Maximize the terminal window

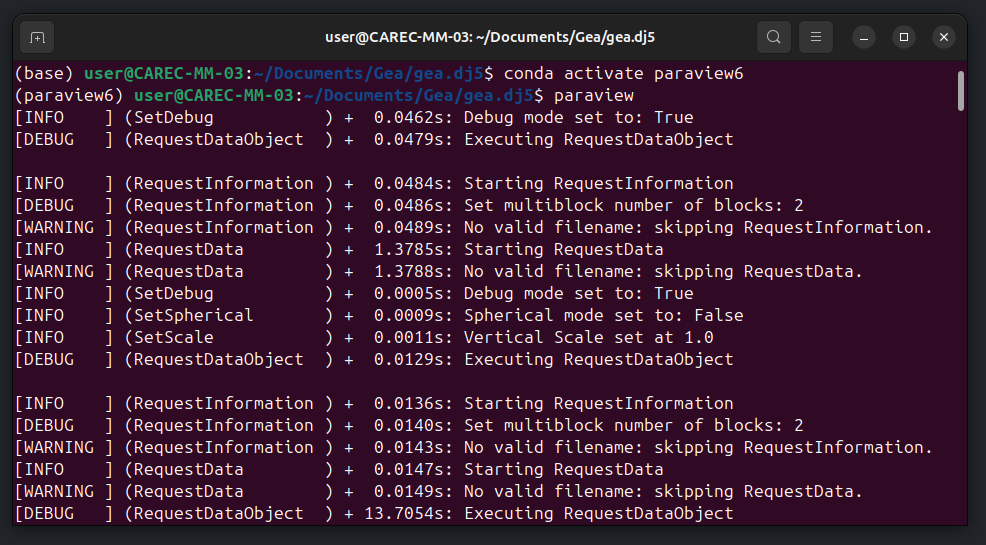(904, 38)
